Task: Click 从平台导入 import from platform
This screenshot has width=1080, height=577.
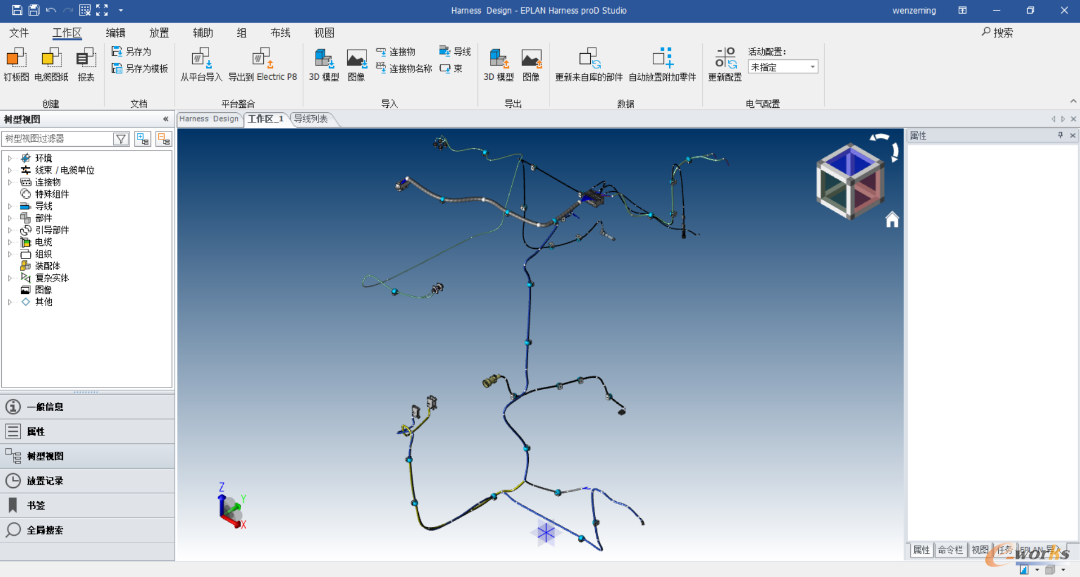Action: pos(201,65)
